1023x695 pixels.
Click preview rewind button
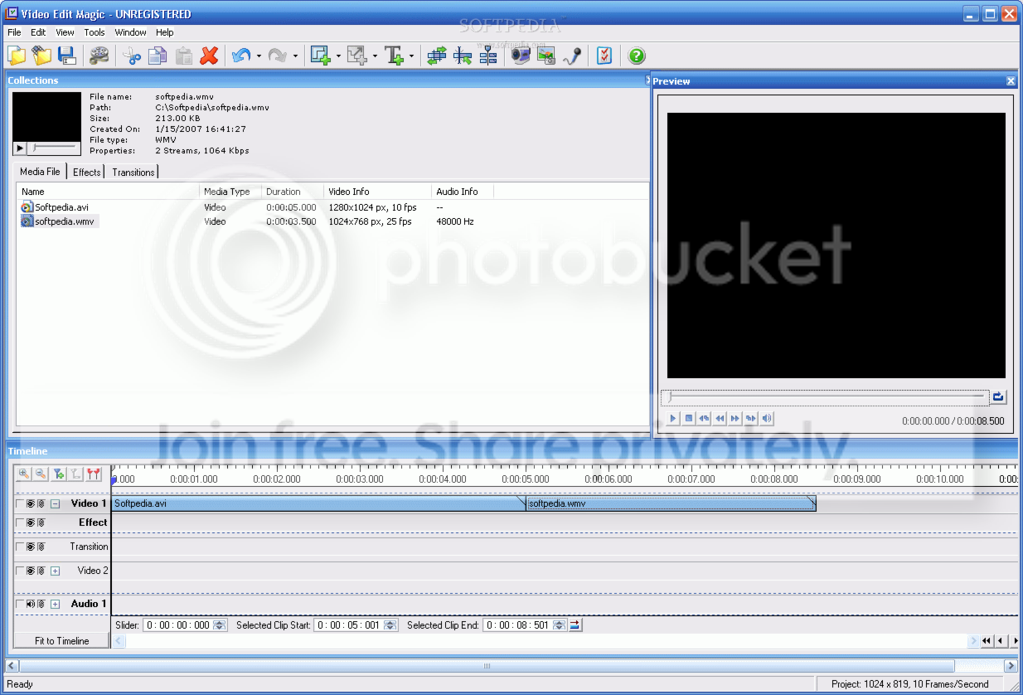[720, 418]
